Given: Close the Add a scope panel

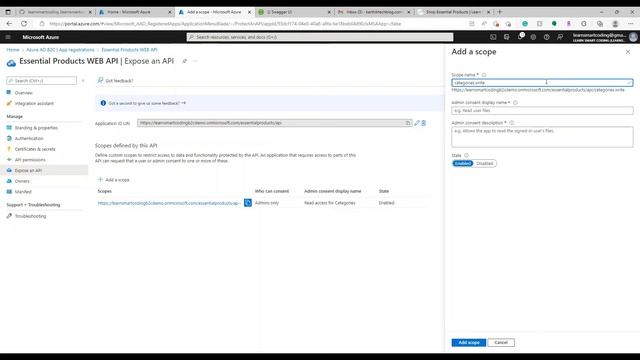Looking at the screenshot, I should (628, 52).
